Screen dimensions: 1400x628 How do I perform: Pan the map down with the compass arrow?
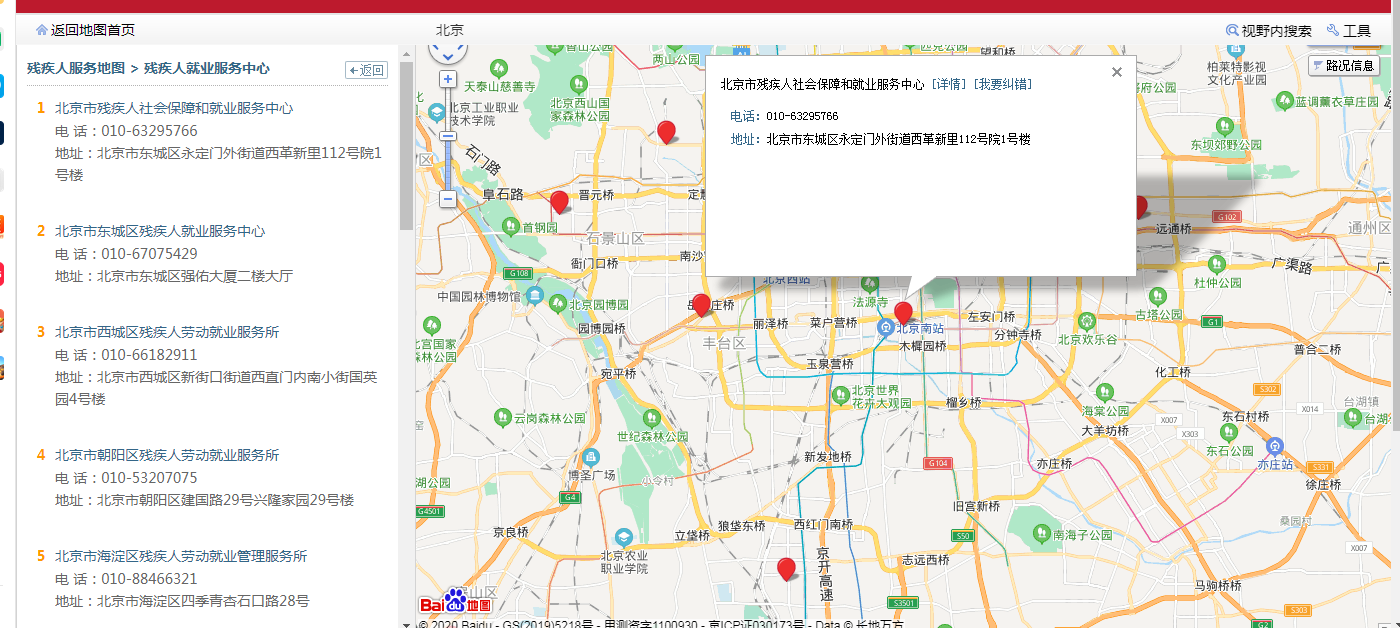coord(448,57)
